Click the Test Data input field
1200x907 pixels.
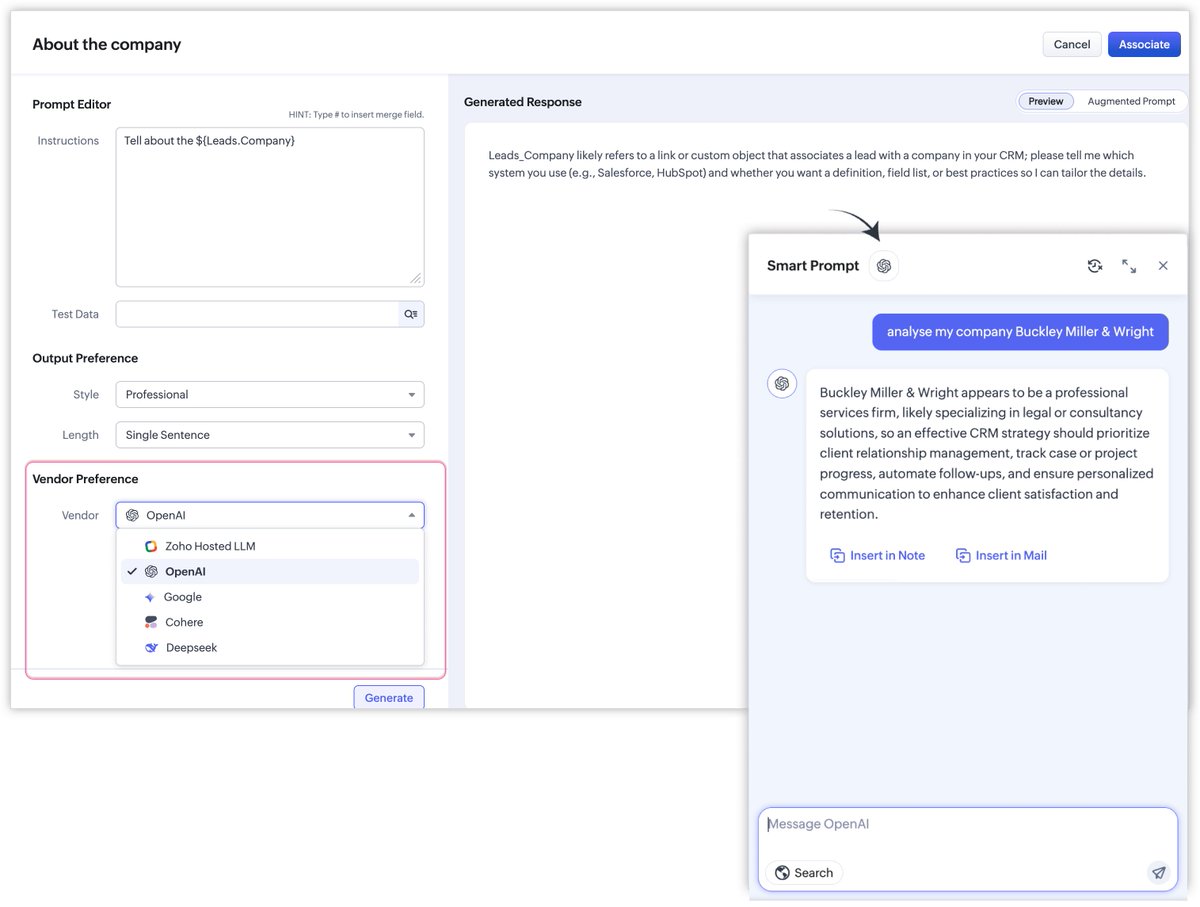[x=258, y=314]
